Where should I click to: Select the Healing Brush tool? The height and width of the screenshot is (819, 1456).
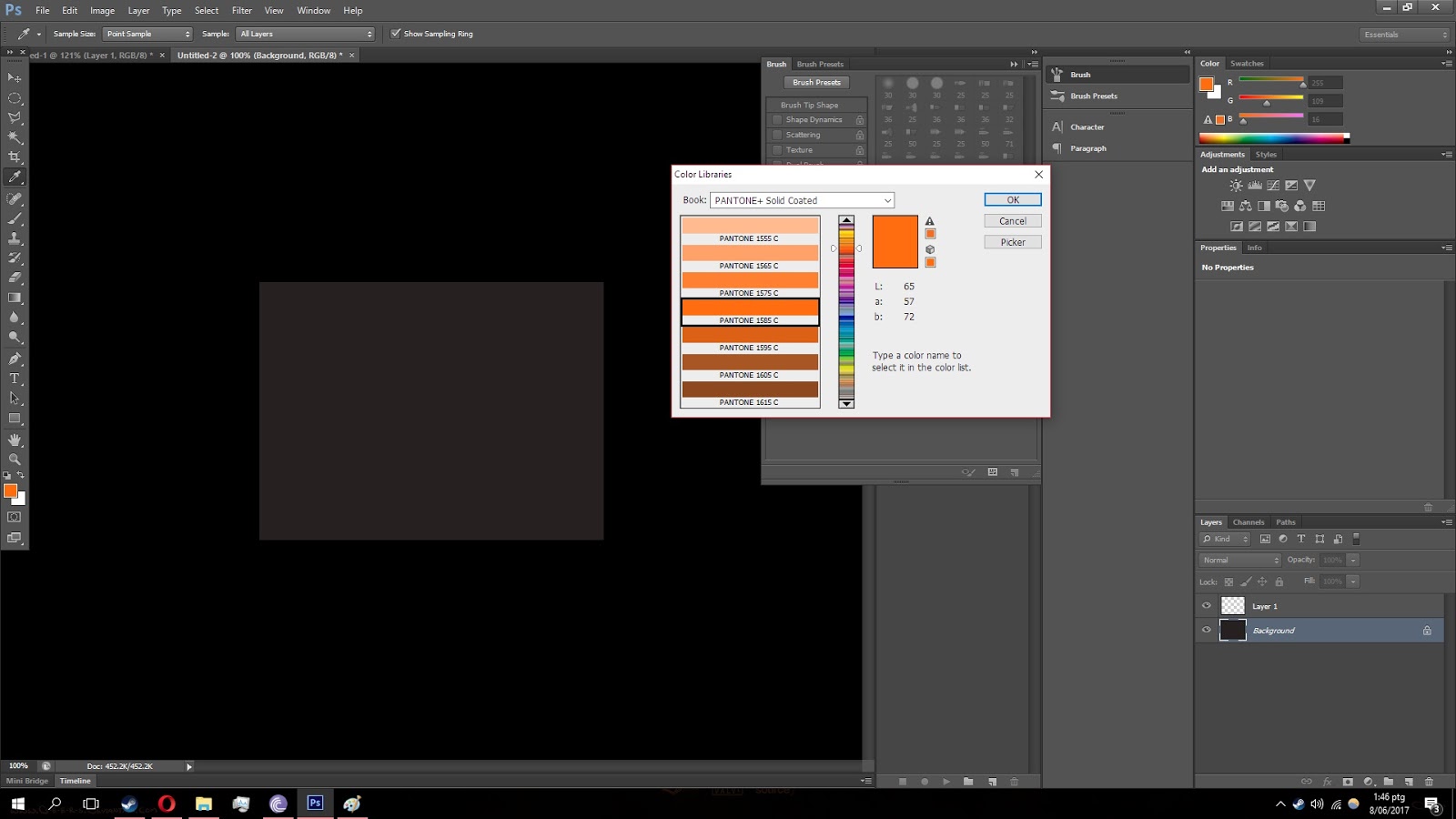click(x=15, y=198)
